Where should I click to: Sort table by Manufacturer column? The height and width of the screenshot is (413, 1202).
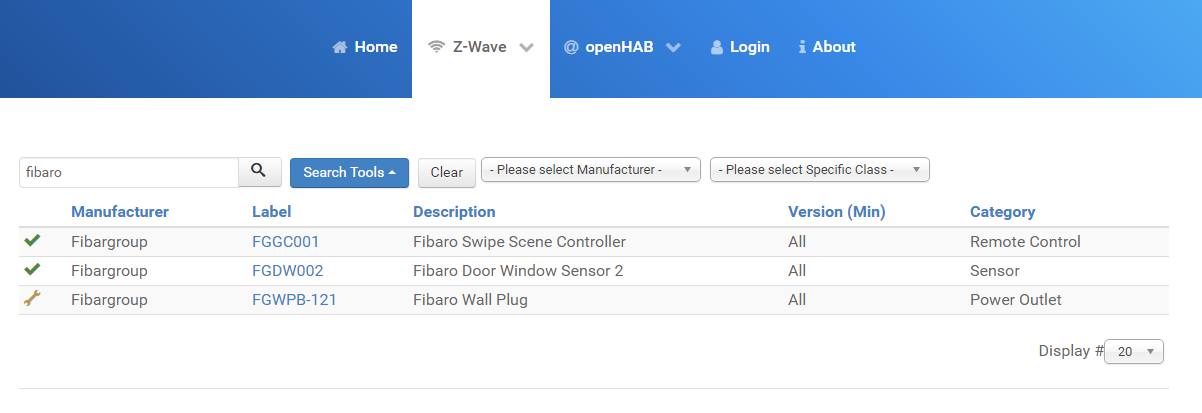[x=120, y=212]
